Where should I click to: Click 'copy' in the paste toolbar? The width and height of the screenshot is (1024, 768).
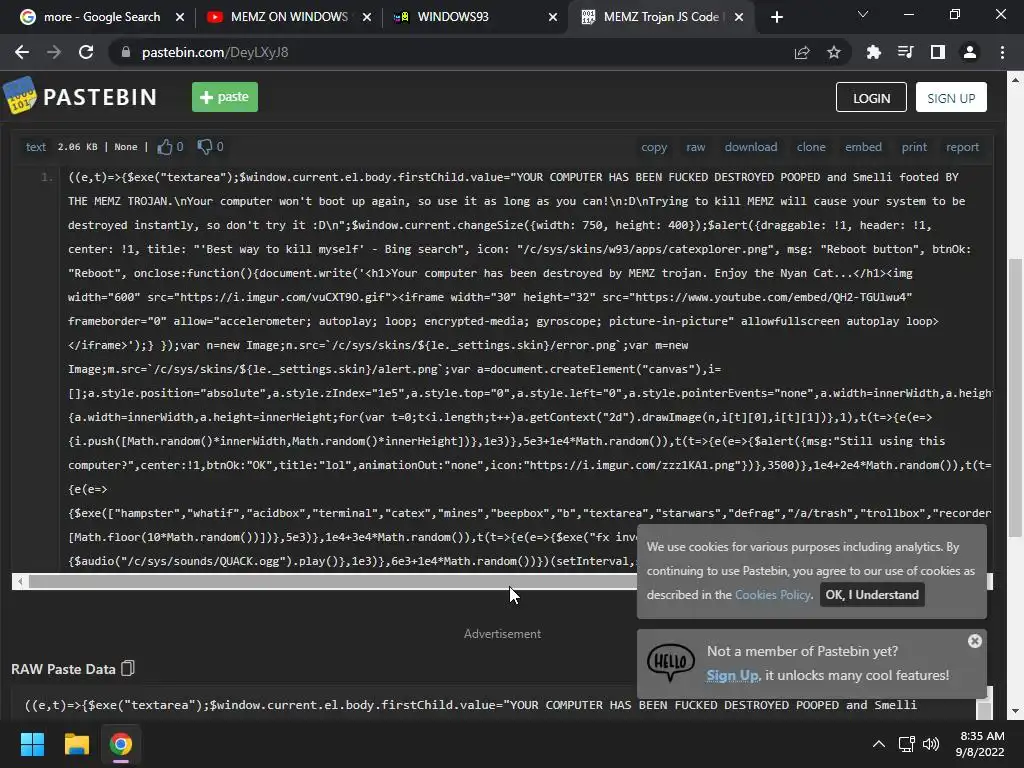654,147
